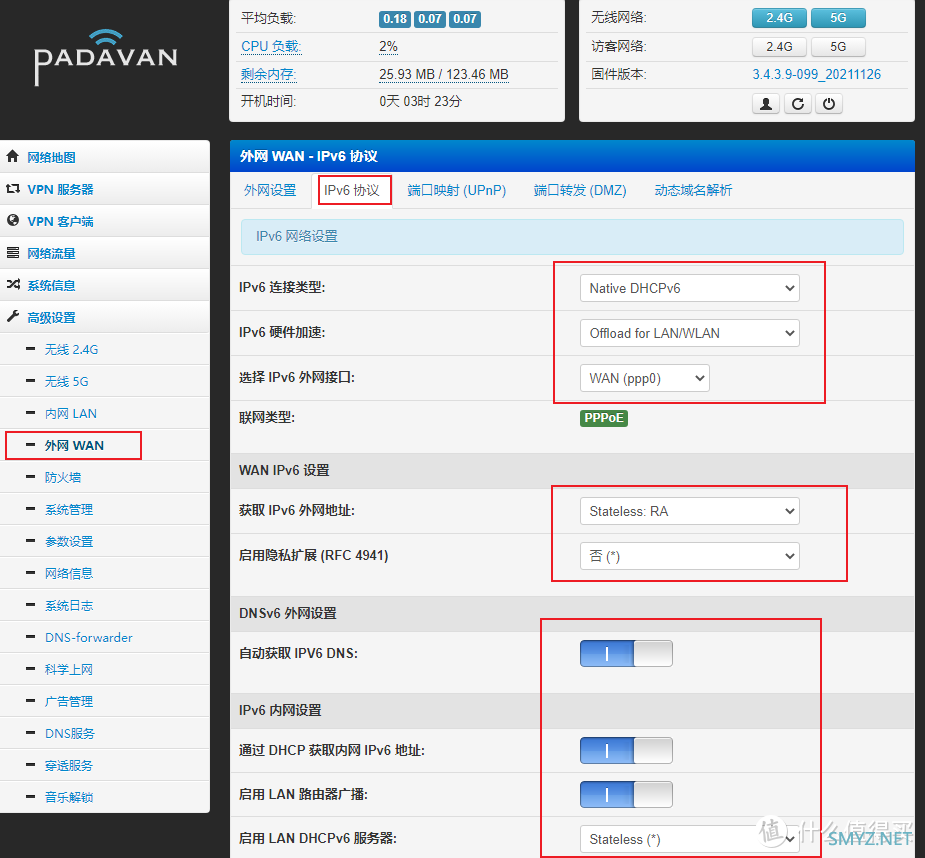Open the IPv6 连接类型 dropdown
Image resolution: width=925 pixels, height=858 pixels.
pyautogui.click(x=690, y=288)
